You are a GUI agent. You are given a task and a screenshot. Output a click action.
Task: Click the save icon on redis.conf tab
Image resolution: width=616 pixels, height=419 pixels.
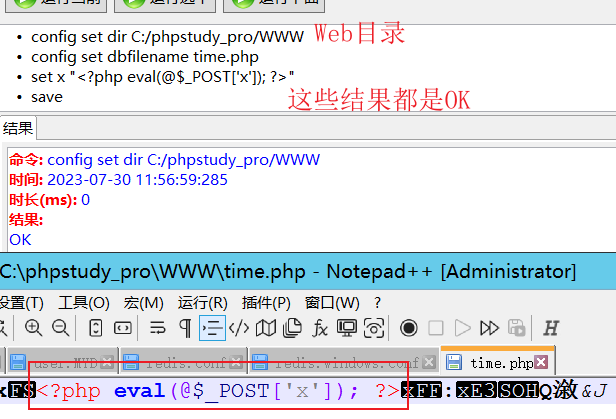131,362
